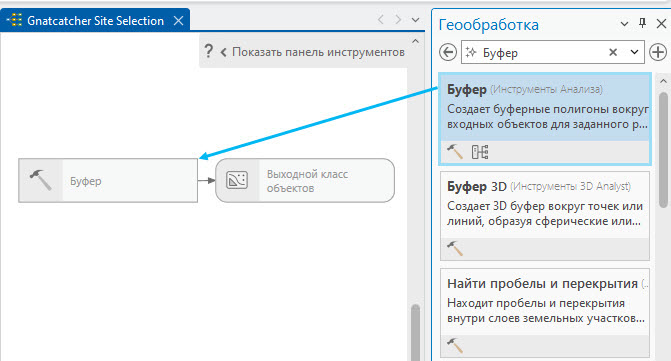The width and height of the screenshot is (671, 361).
Task: Pin the Геообработка pane
Action: click(x=642, y=24)
